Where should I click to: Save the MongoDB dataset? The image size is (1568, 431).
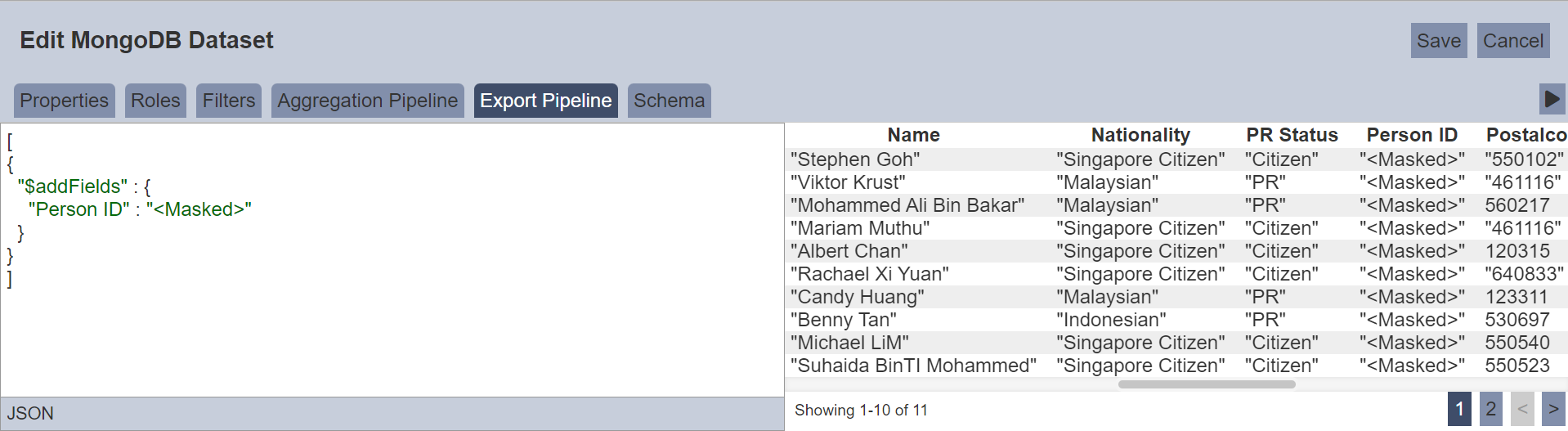point(1438,41)
